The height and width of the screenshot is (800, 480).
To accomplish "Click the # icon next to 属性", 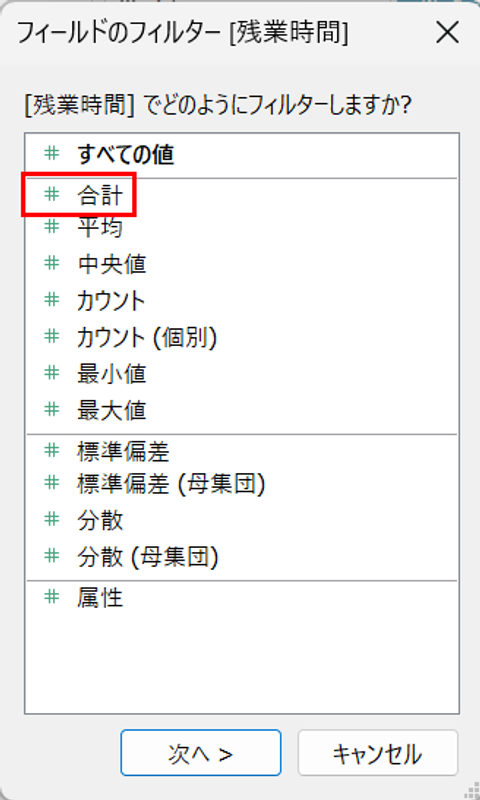I will 52,595.
